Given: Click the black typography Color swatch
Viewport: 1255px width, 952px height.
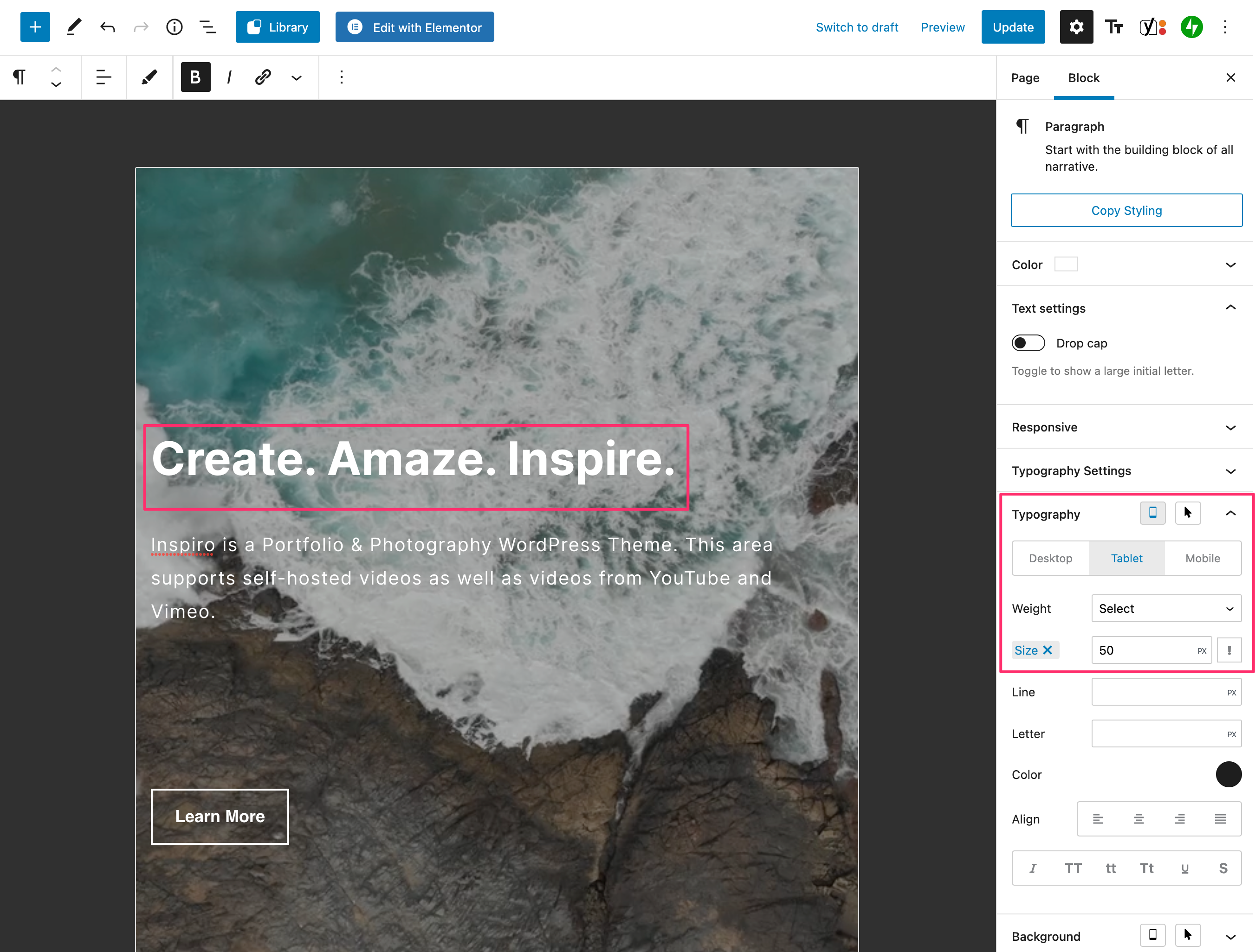Looking at the screenshot, I should pyautogui.click(x=1228, y=774).
